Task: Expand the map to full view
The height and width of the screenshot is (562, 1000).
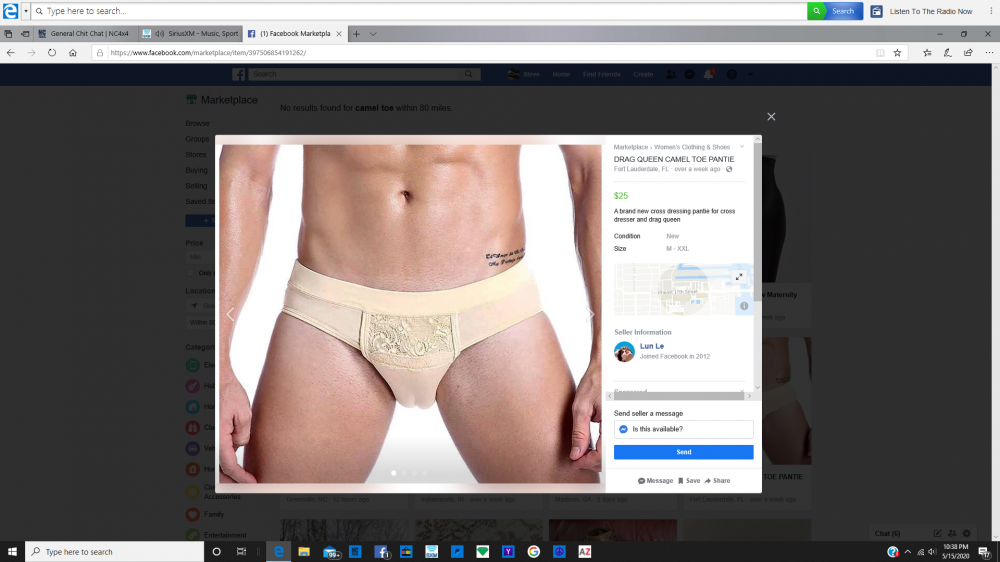Action: click(739, 277)
